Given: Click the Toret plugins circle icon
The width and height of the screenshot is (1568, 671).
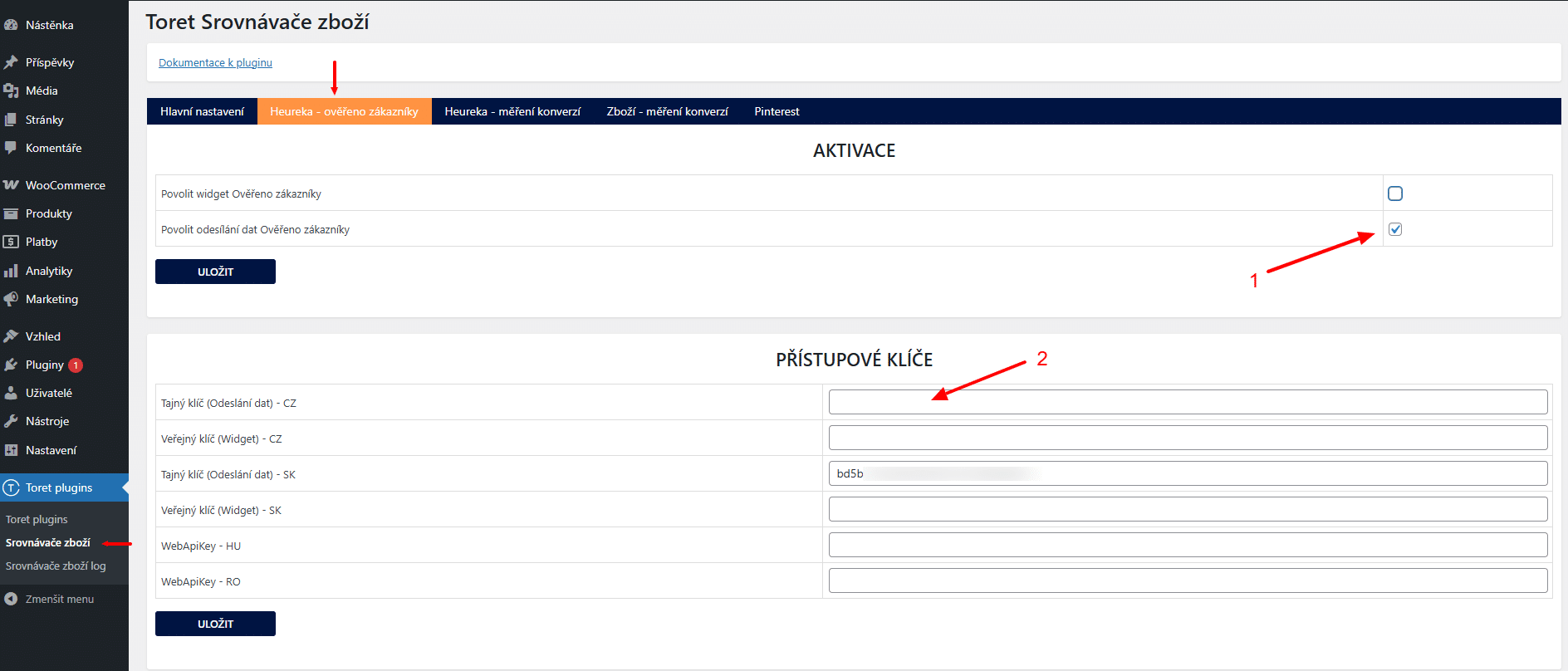Looking at the screenshot, I should 11,487.
